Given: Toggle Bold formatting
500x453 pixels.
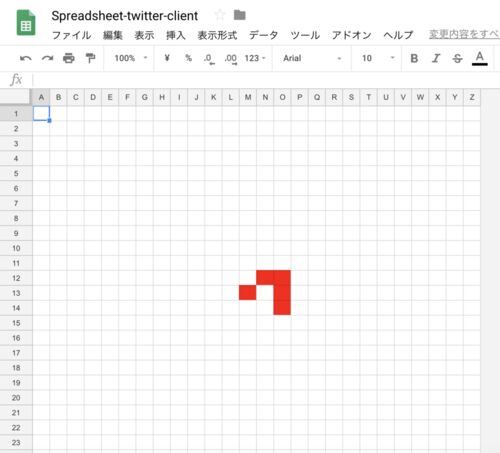Looking at the screenshot, I should tap(414, 58).
